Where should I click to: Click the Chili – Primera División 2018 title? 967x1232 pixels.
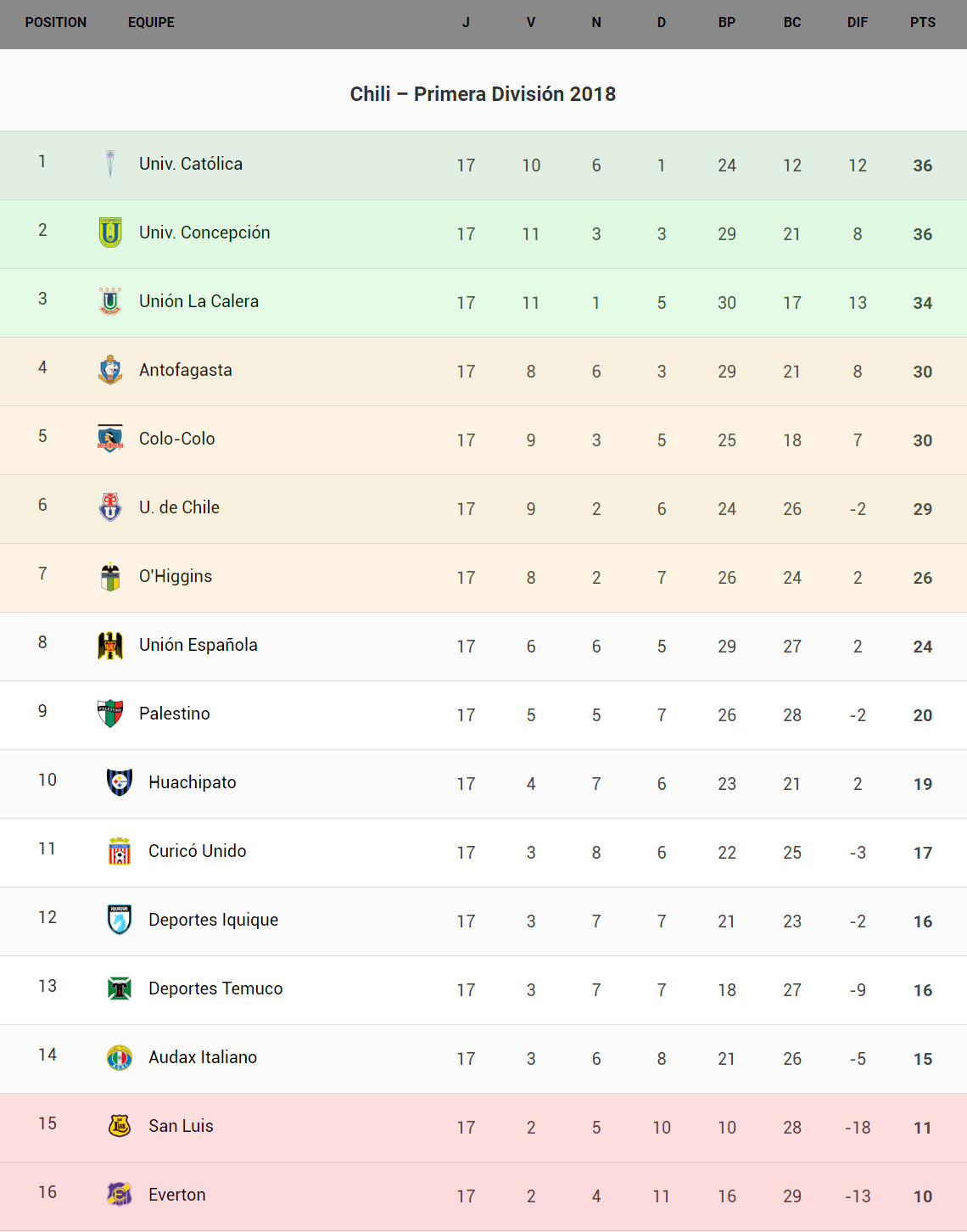tap(483, 94)
